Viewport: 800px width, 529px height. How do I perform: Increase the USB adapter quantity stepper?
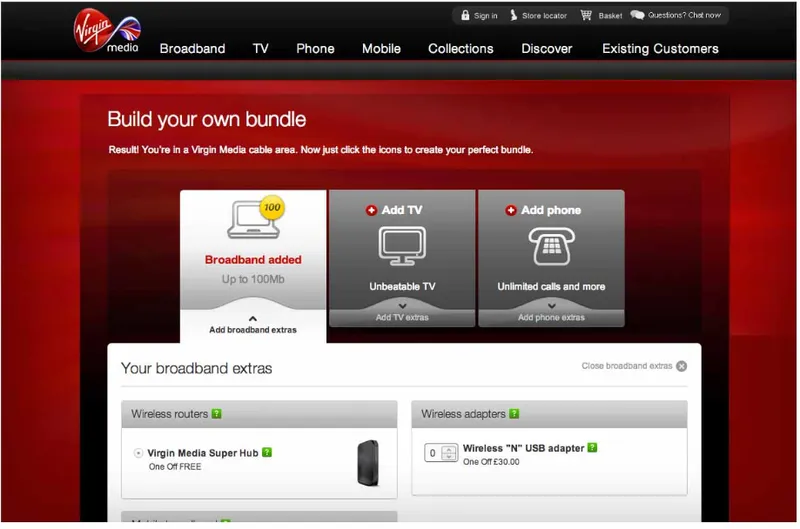tap(448, 449)
